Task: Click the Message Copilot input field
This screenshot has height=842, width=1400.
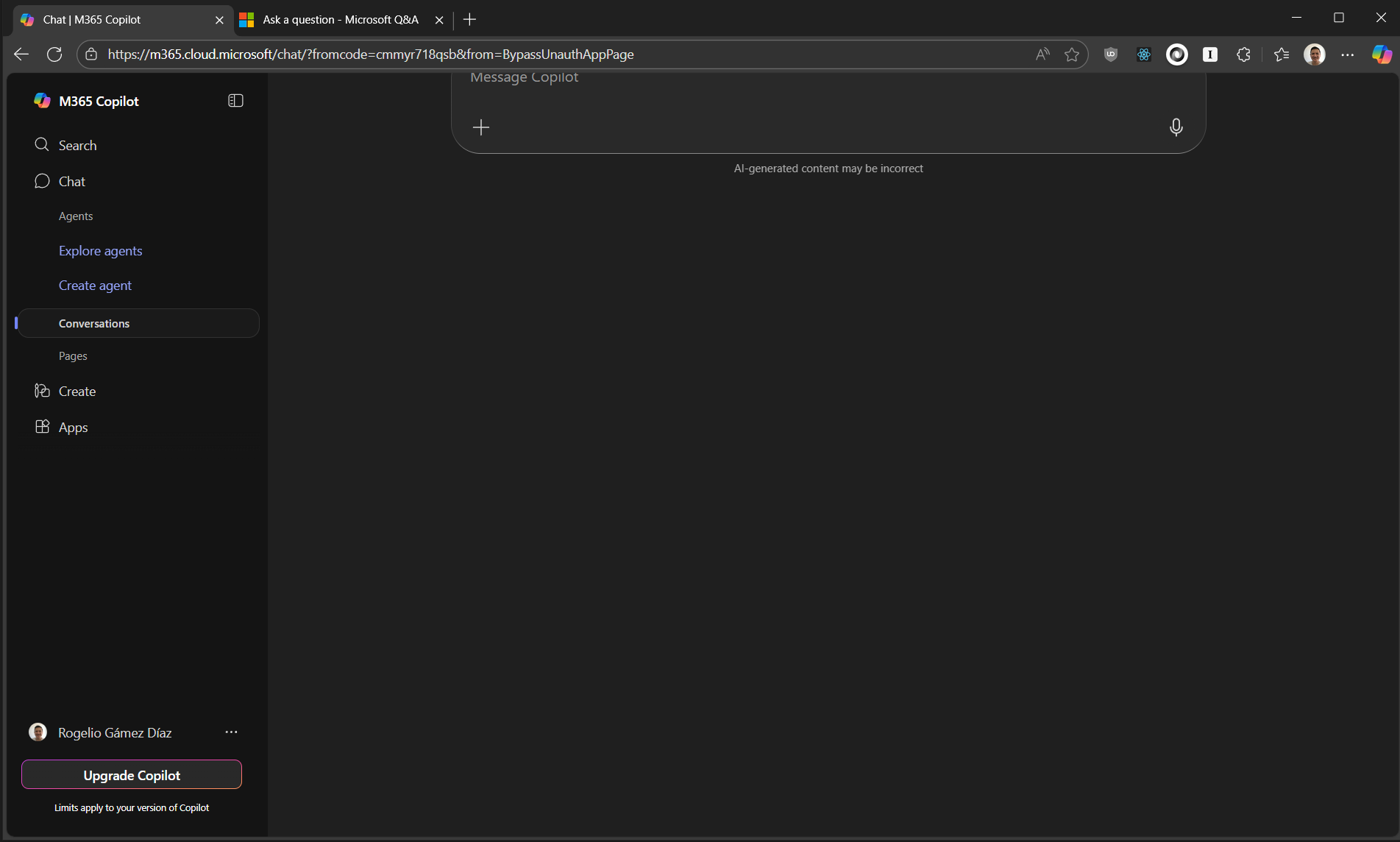Action: (828, 78)
